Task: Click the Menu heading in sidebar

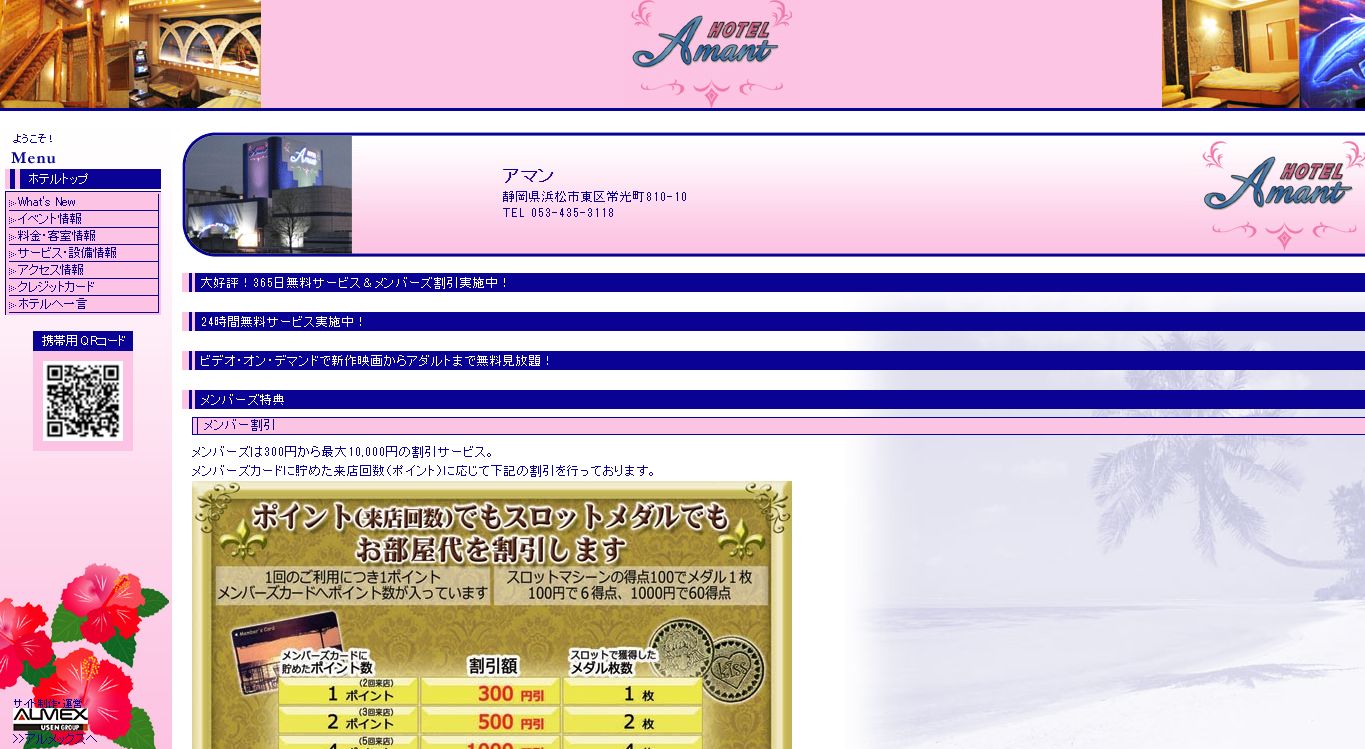Action: [x=34, y=158]
